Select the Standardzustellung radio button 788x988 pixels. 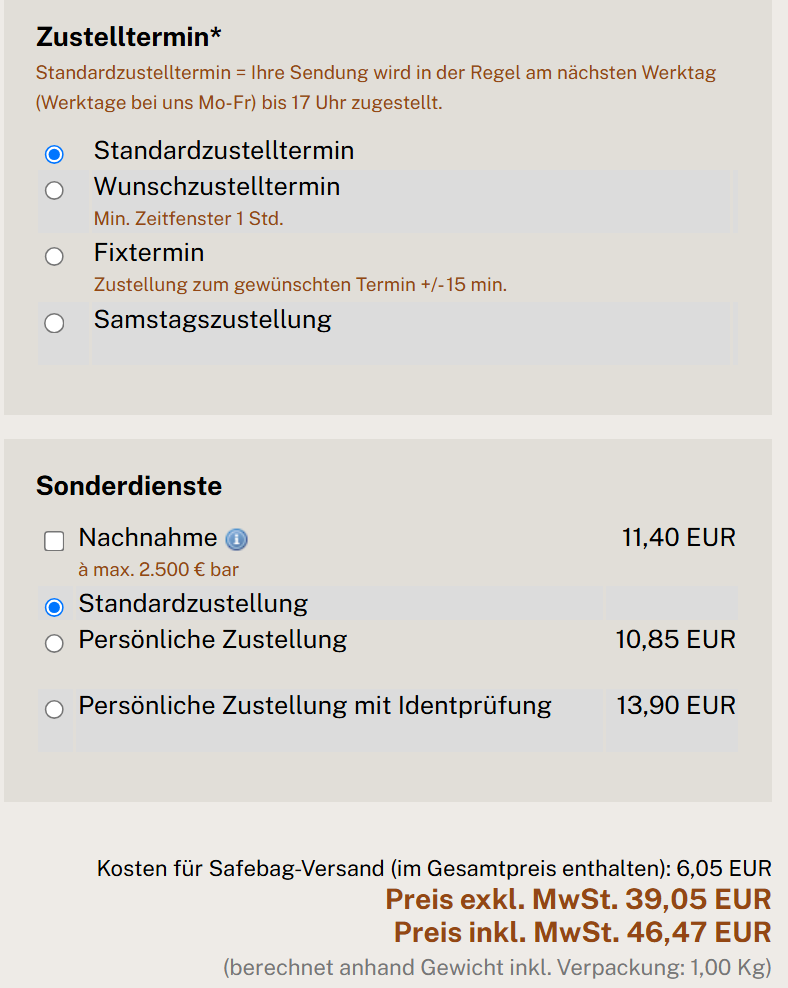coord(54,607)
